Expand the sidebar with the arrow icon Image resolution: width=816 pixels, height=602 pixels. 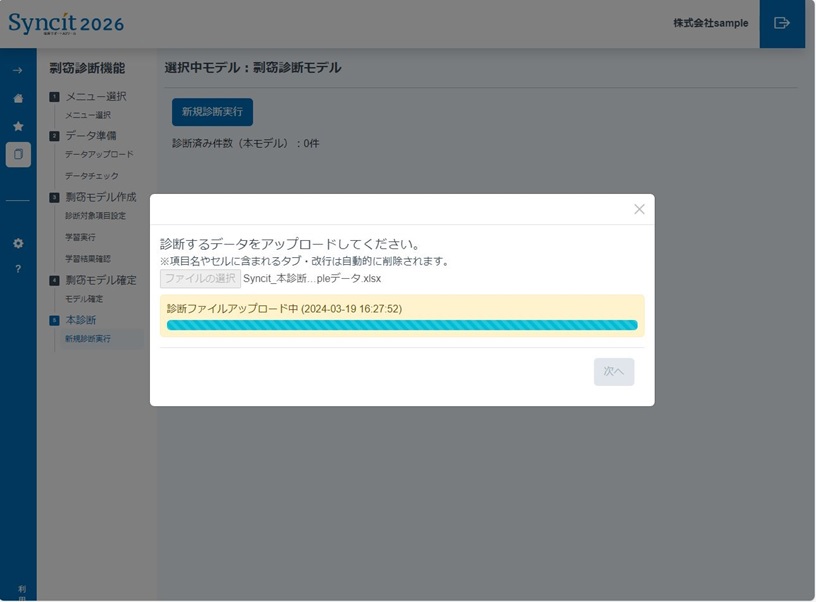18,70
